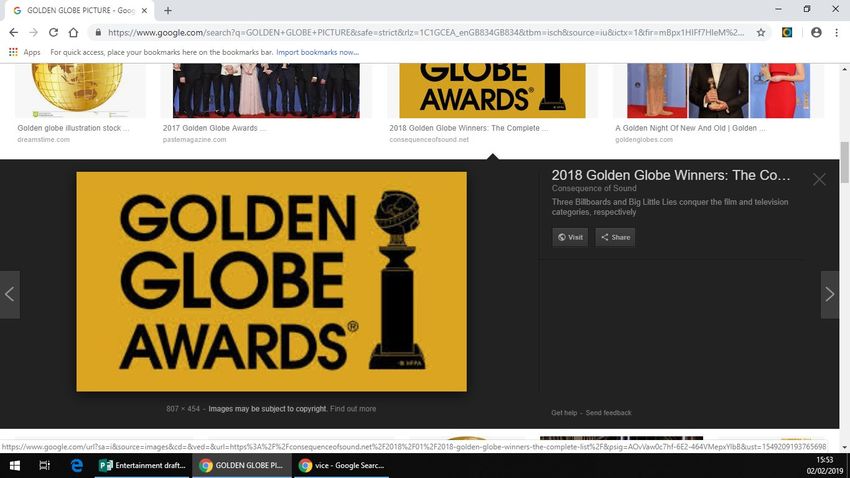Bookmark this page with the star icon
This screenshot has height=478, width=850.
point(761,33)
